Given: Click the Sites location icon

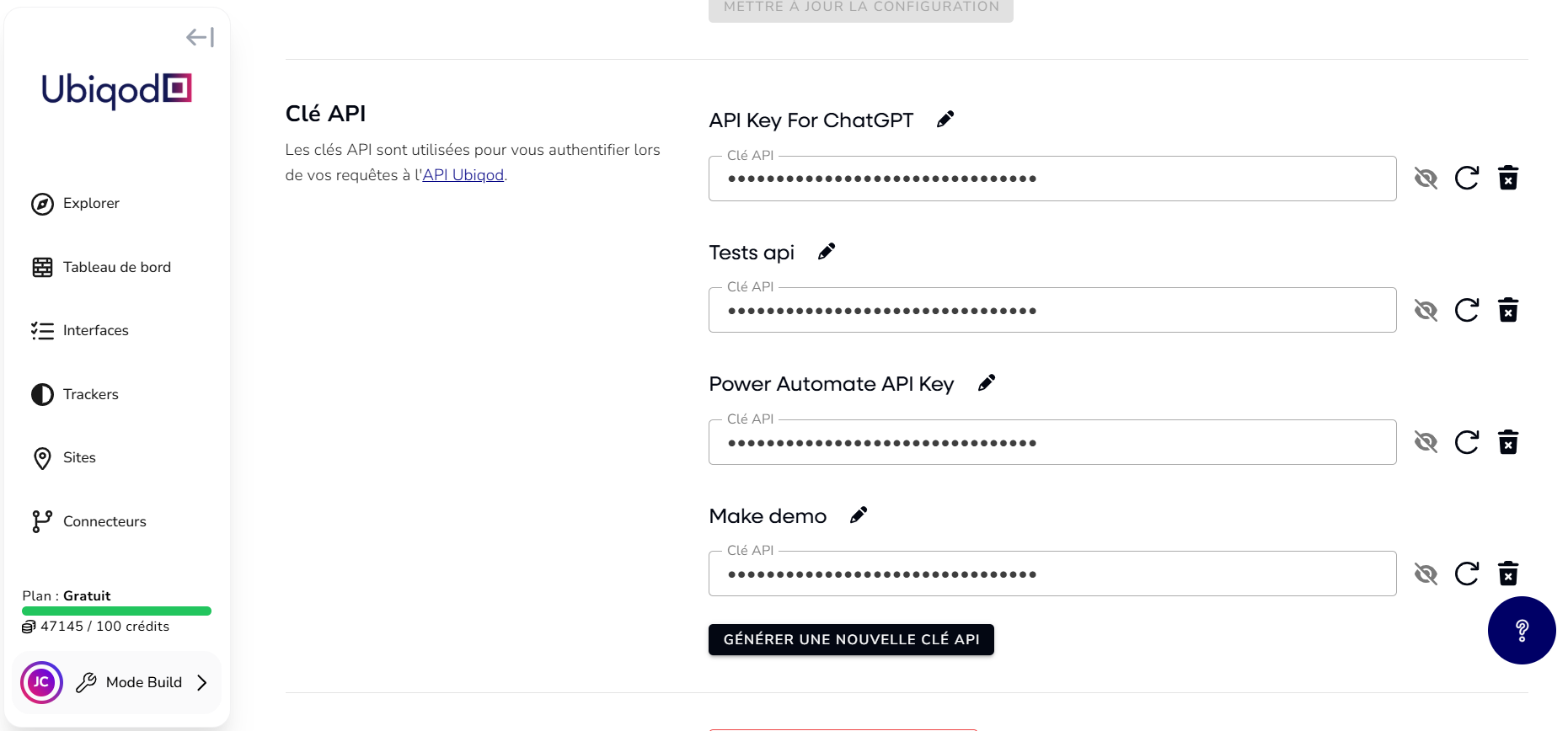Looking at the screenshot, I should [42, 458].
